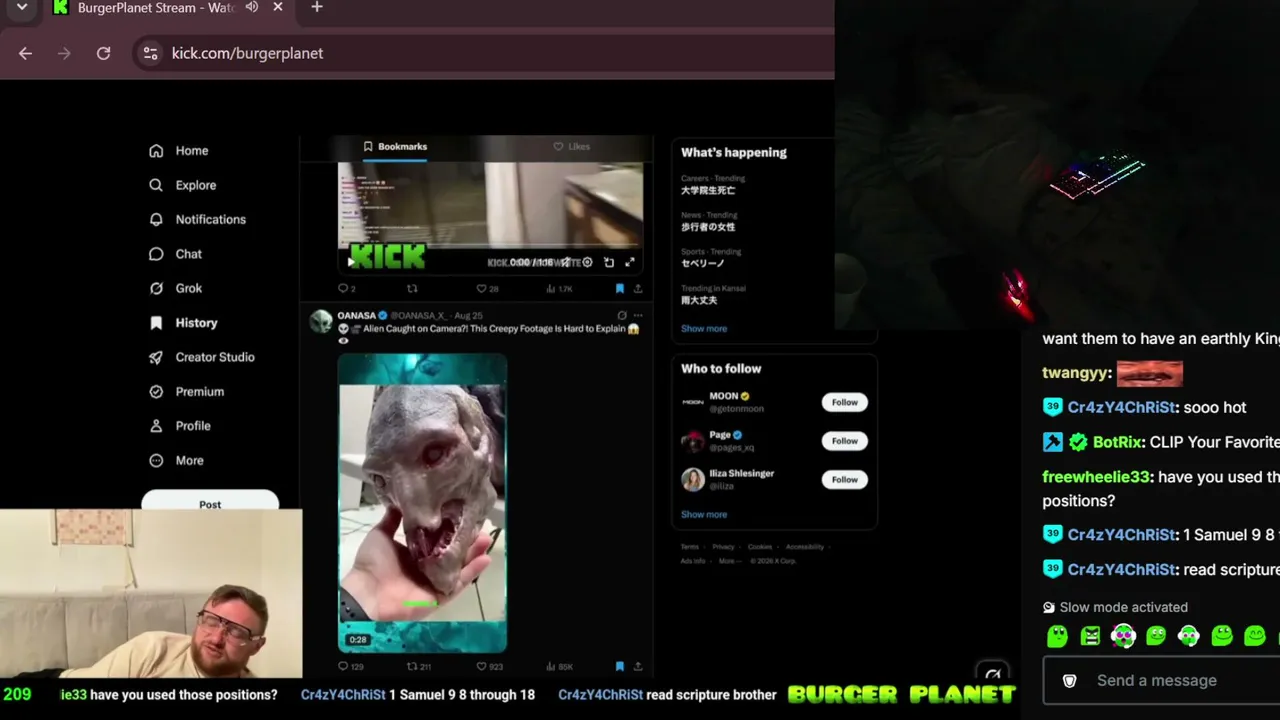Follow the Page account

pyautogui.click(x=845, y=441)
